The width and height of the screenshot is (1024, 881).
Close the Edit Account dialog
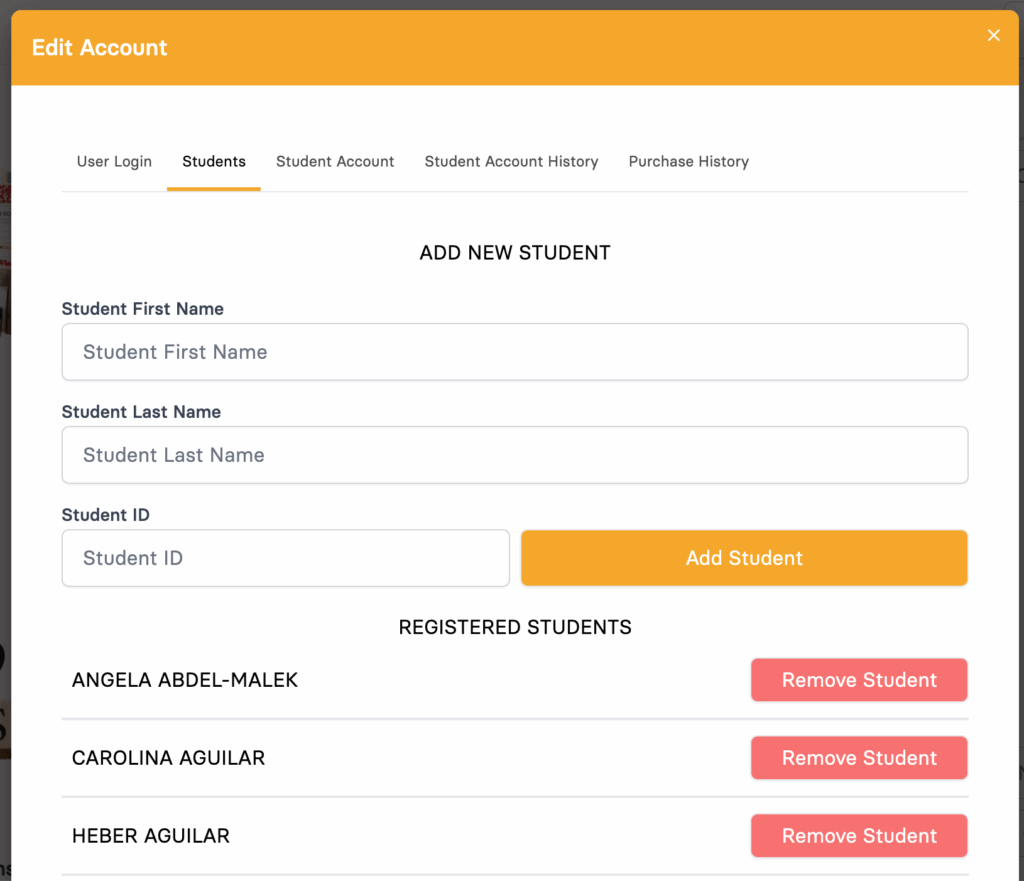(993, 36)
